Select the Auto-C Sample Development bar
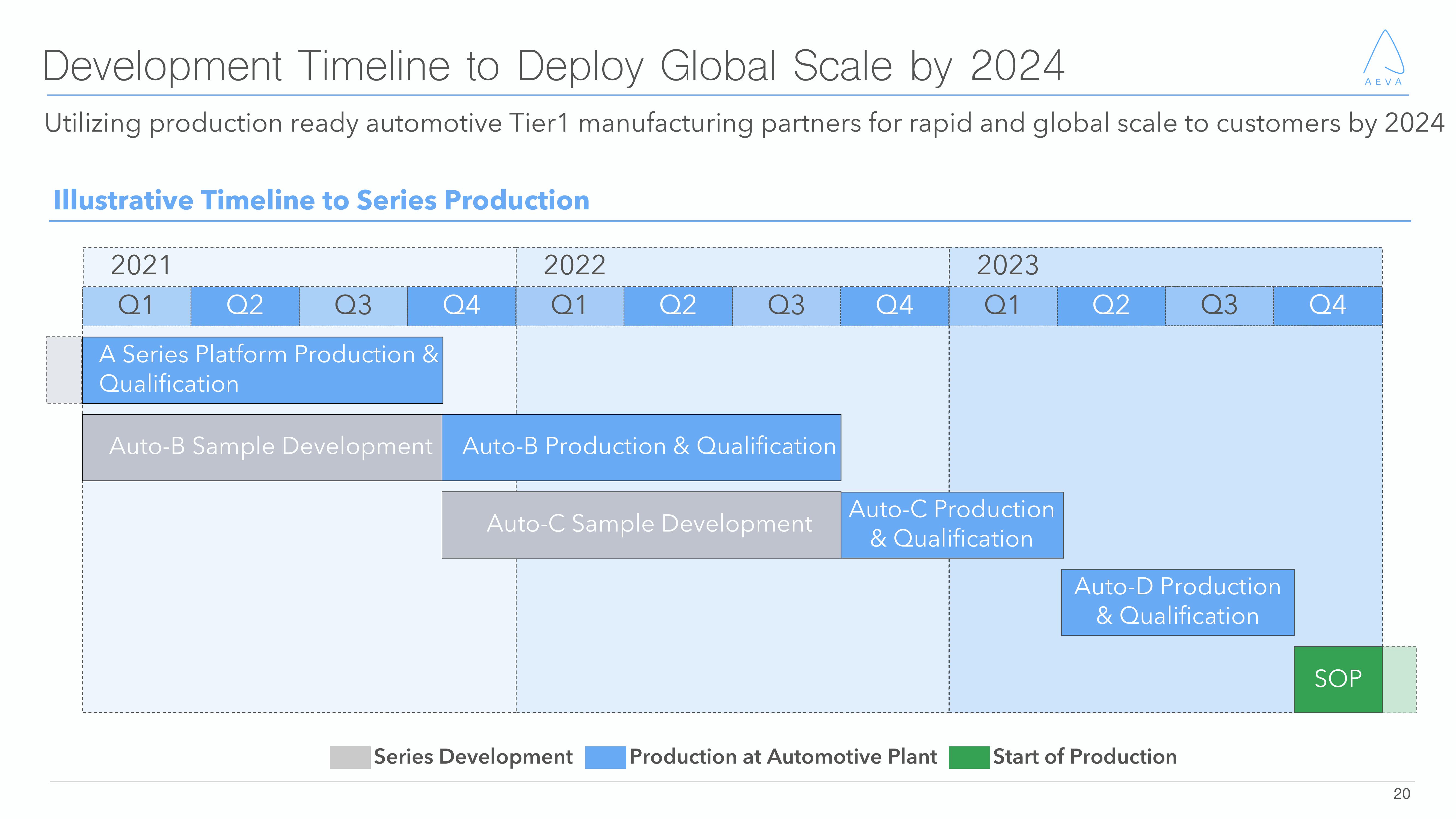1456x819 pixels. click(642, 525)
